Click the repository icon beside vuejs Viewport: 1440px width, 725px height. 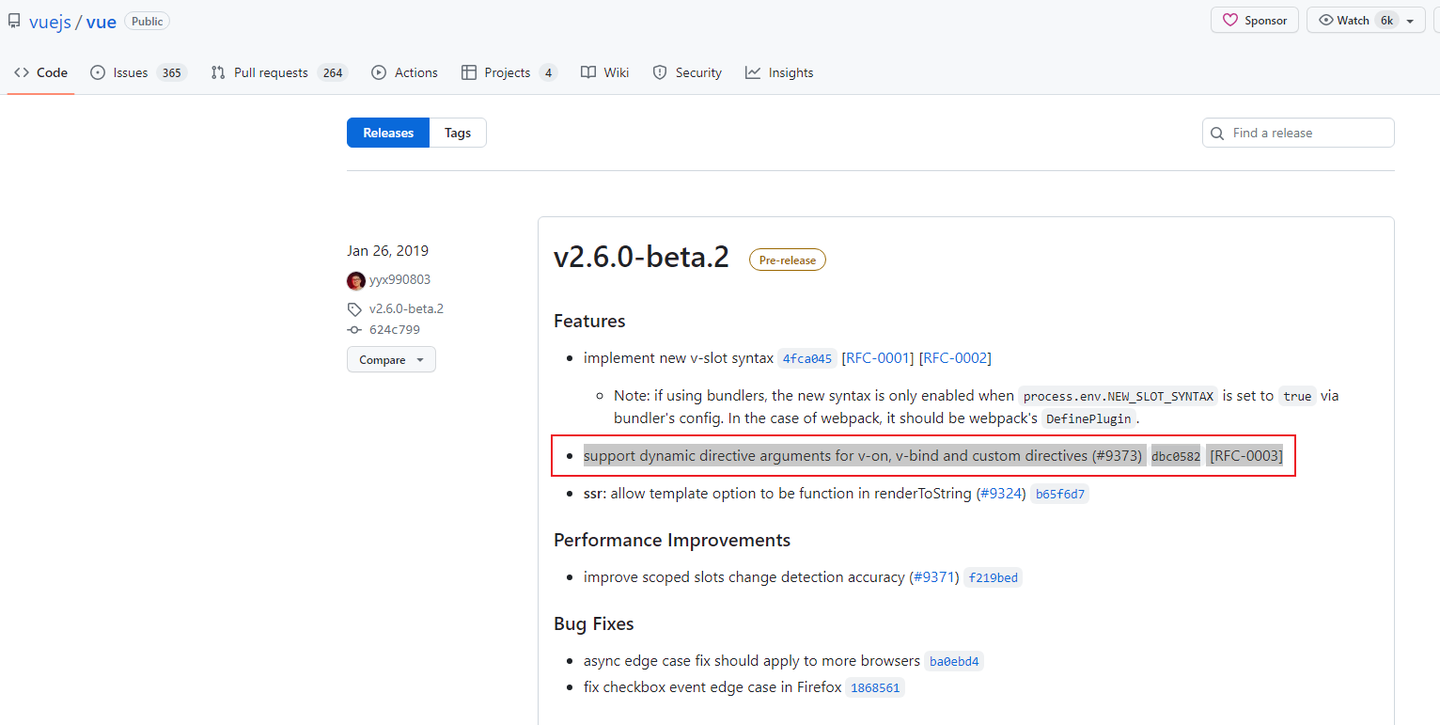tap(15, 21)
